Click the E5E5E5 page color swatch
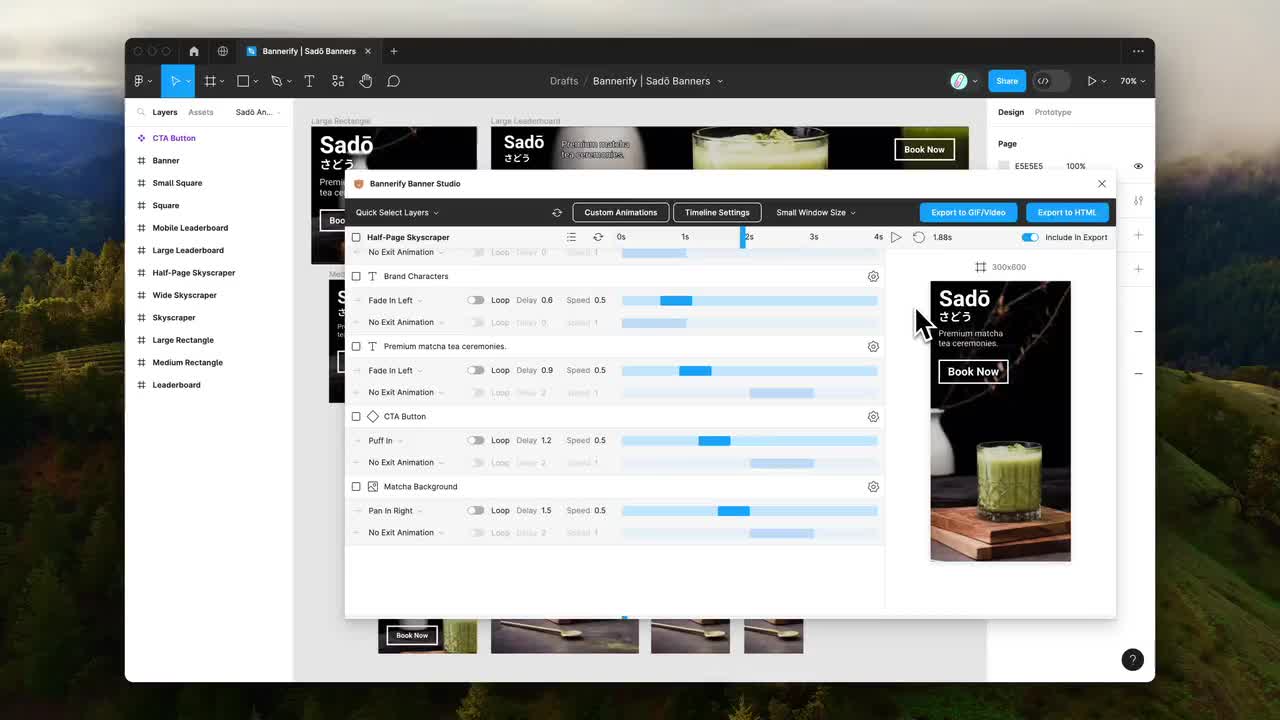This screenshot has height=720, width=1280. (1004, 166)
